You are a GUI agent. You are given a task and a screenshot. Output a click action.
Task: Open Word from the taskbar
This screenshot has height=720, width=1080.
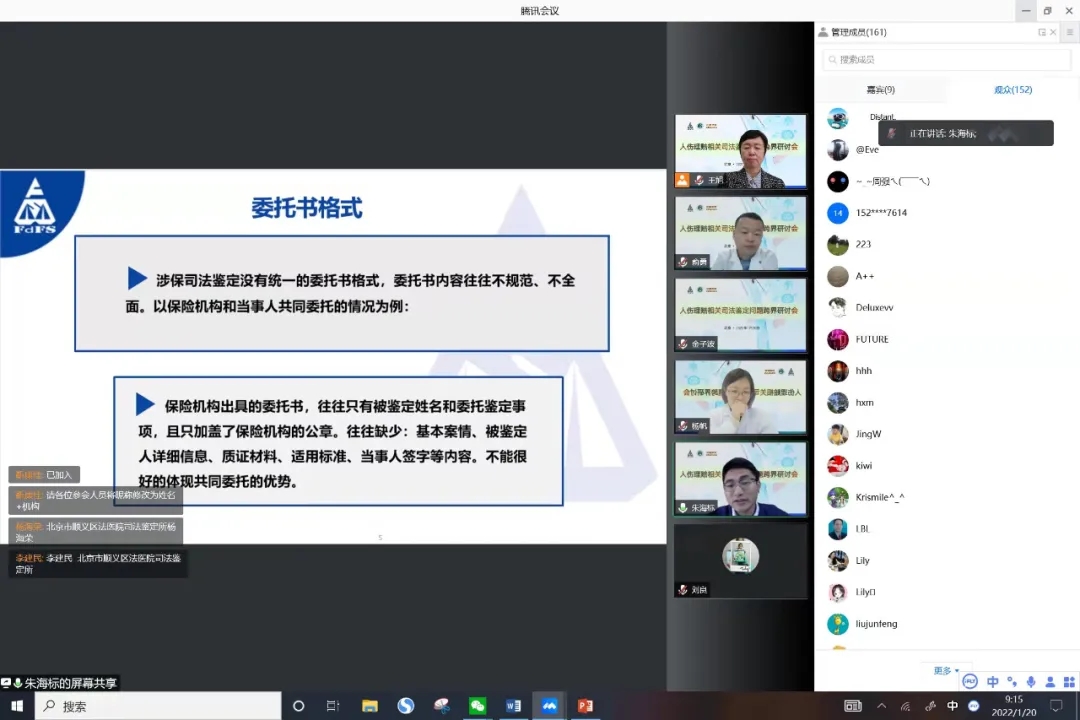point(513,706)
